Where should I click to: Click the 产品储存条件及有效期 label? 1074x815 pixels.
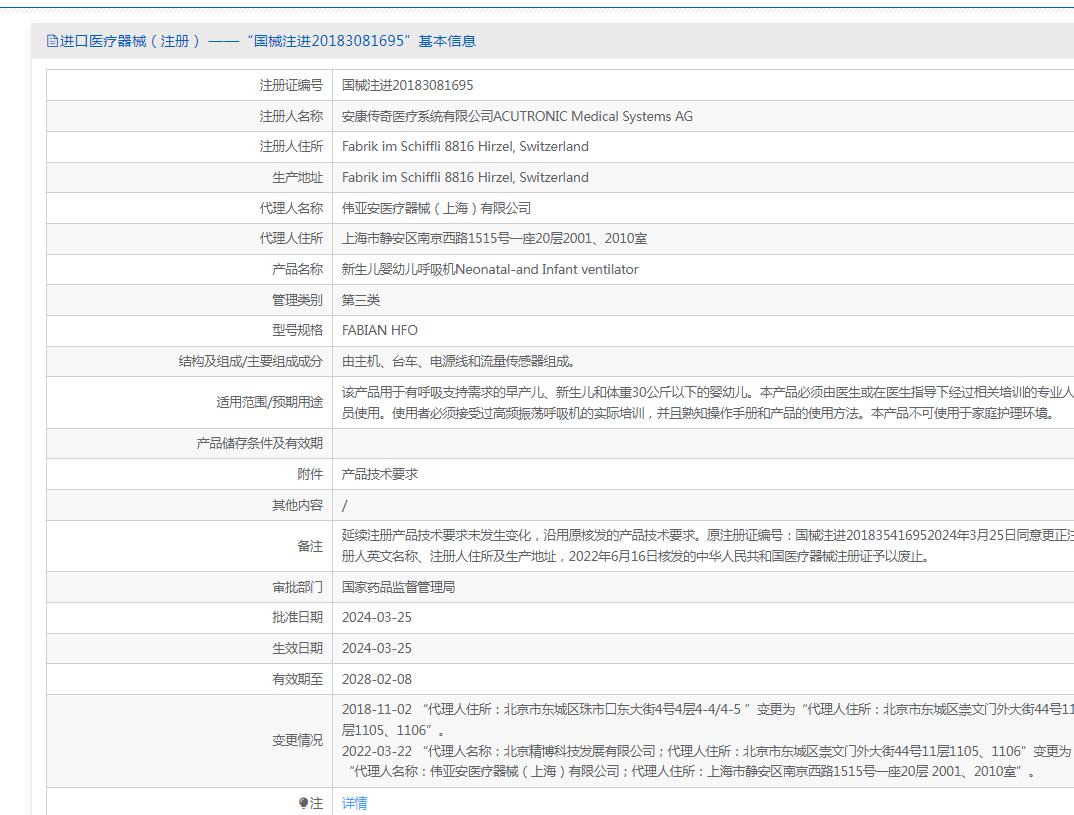pos(260,443)
